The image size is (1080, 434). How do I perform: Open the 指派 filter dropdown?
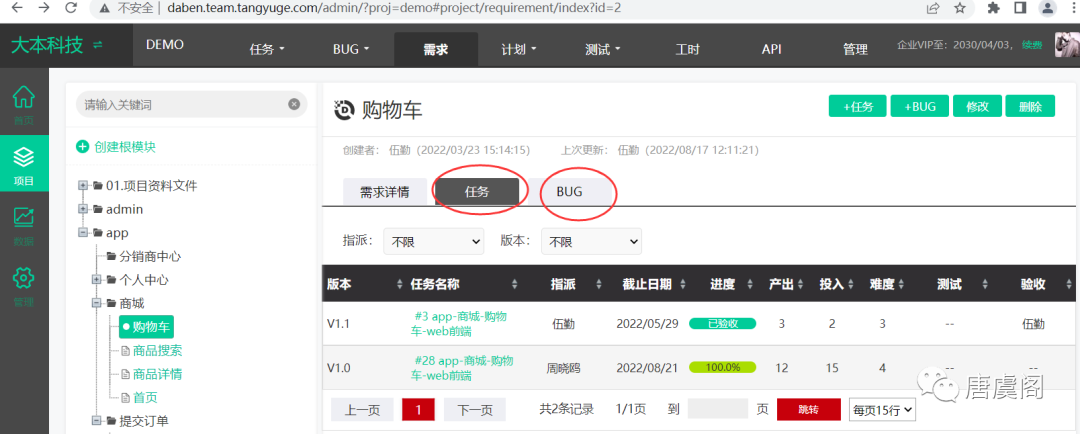point(434,242)
